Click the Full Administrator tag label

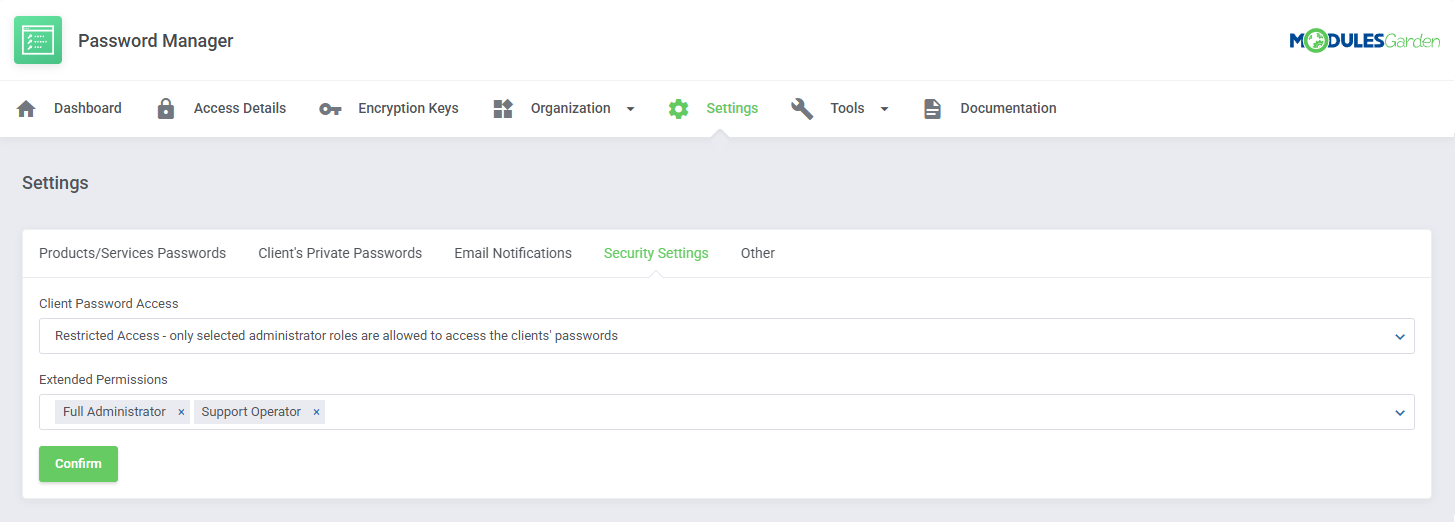pyautogui.click(x=114, y=412)
